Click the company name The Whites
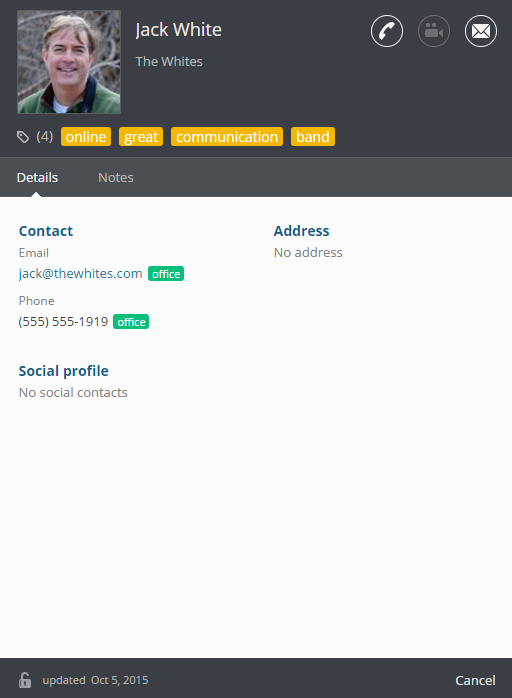Image resolution: width=512 pixels, height=698 pixels. tap(169, 61)
